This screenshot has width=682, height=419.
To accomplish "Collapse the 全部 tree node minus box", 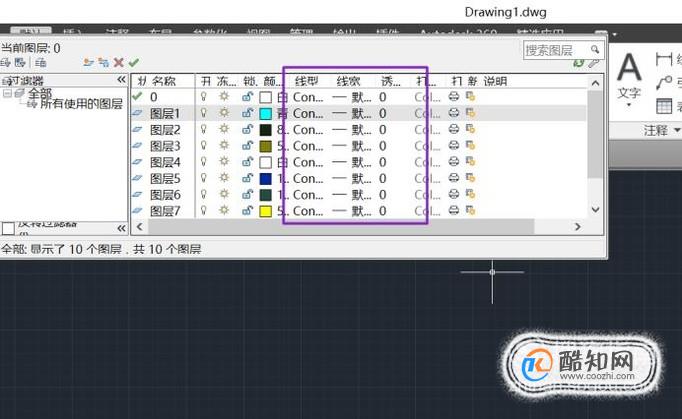I will pyautogui.click(x=7, y=93).
